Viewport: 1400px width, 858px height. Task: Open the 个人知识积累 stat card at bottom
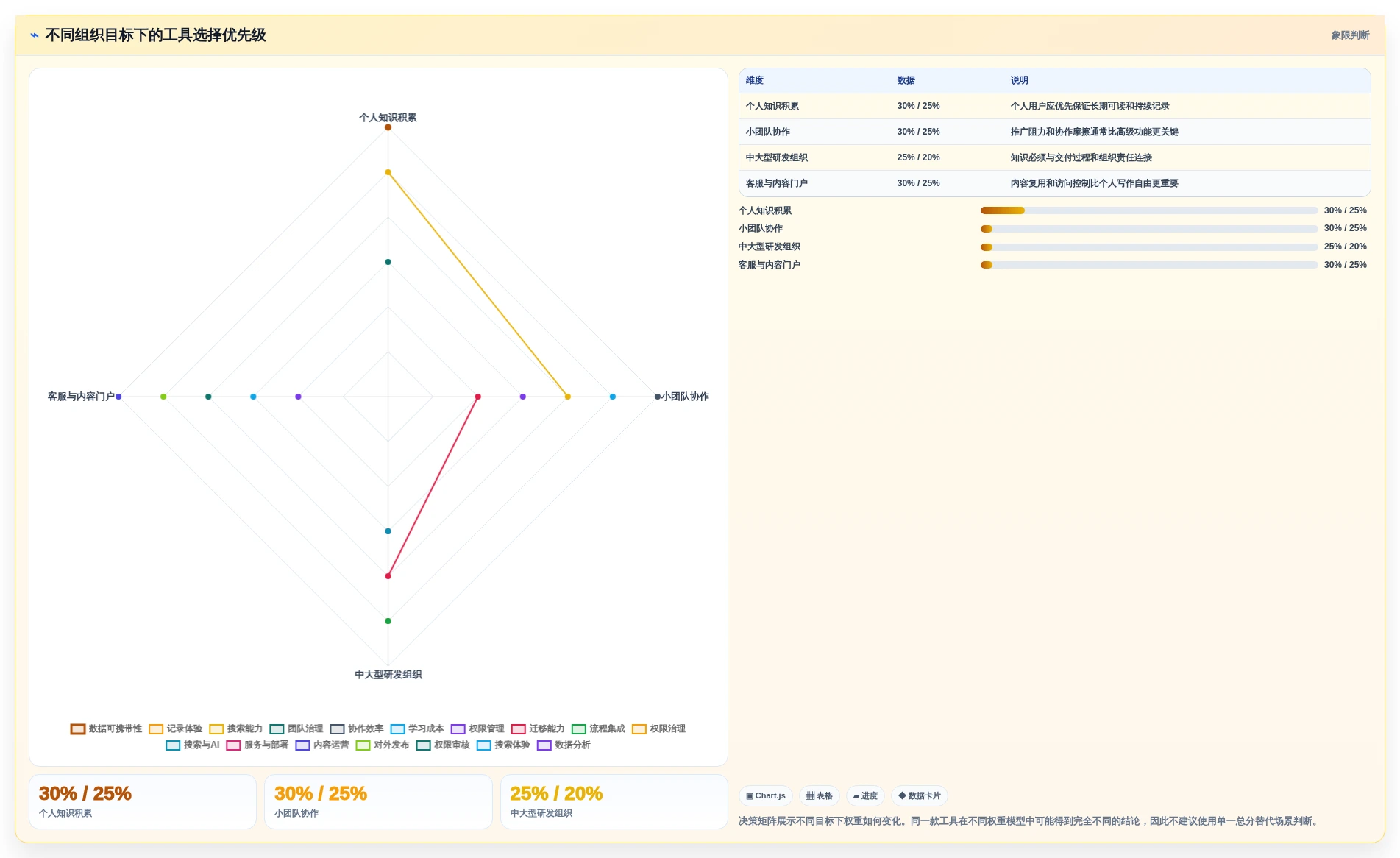[x=143, y=801]
